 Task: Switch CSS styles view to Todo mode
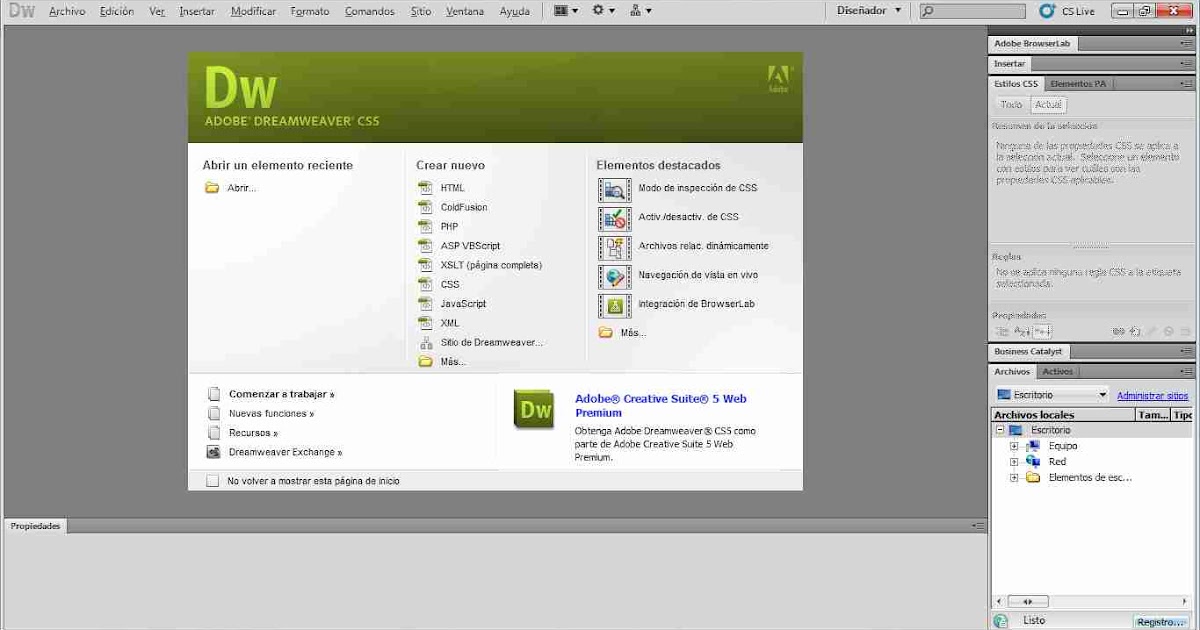coord(1011,104)
